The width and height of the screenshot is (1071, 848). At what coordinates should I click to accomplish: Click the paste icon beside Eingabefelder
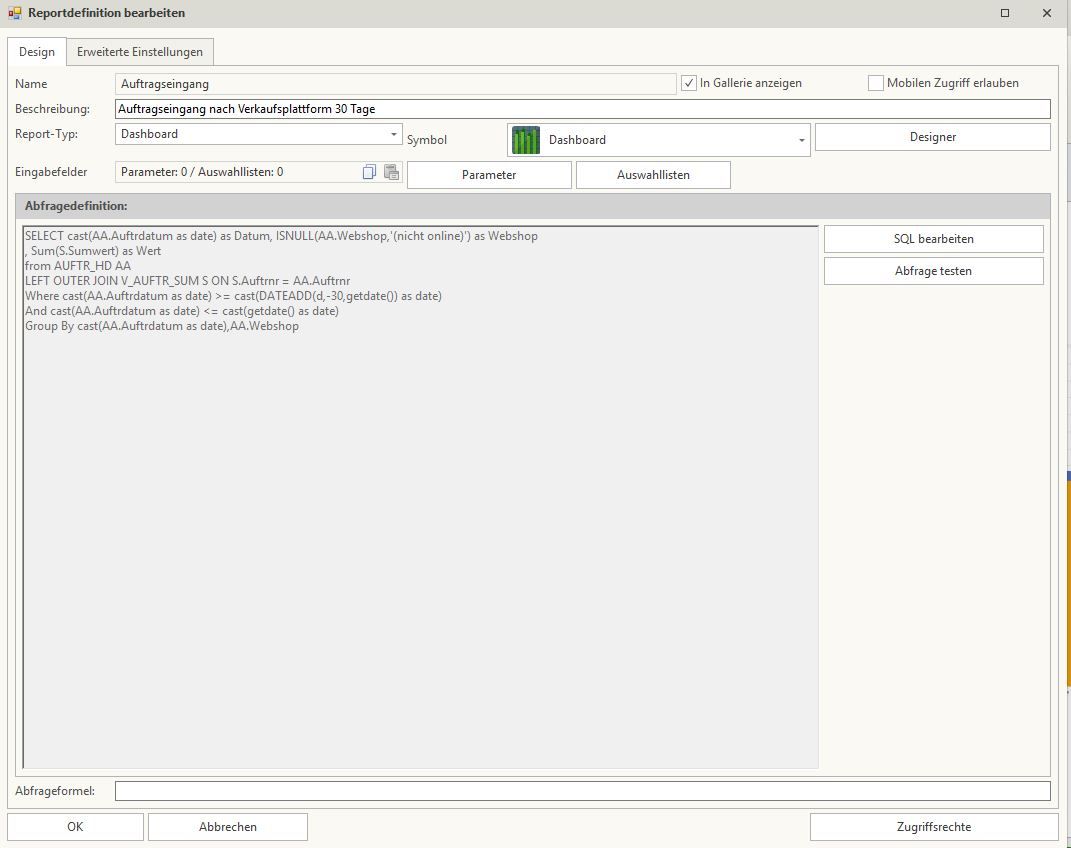tap(391, 172)
